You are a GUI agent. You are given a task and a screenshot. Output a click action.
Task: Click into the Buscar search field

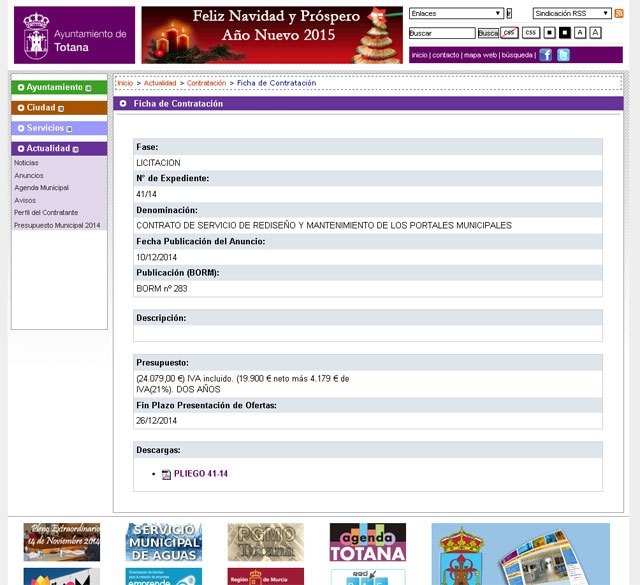coord(441,33)
